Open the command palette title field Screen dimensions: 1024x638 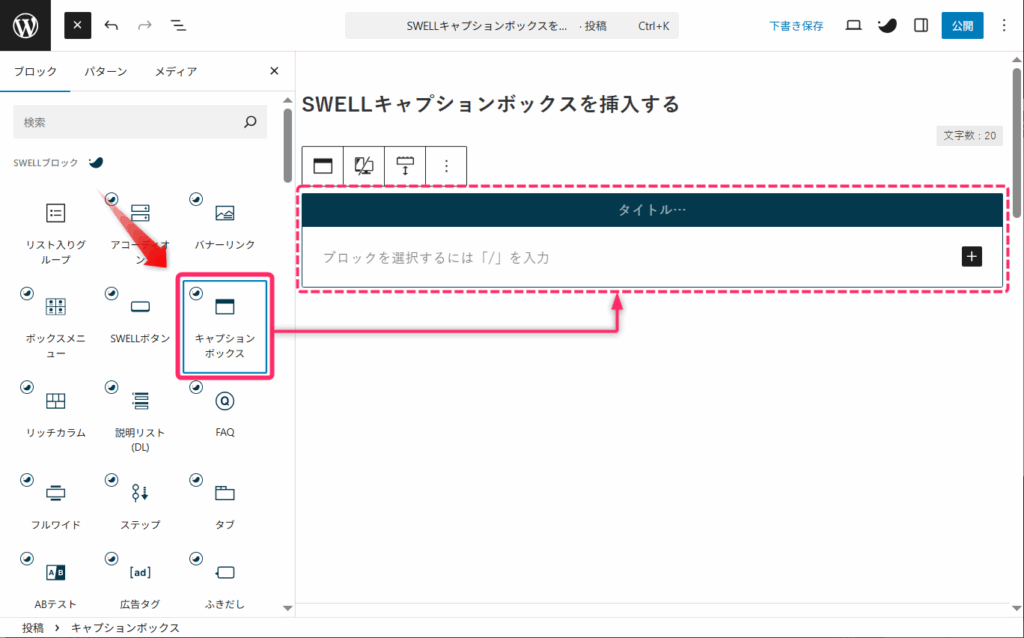tap(511, 26)
